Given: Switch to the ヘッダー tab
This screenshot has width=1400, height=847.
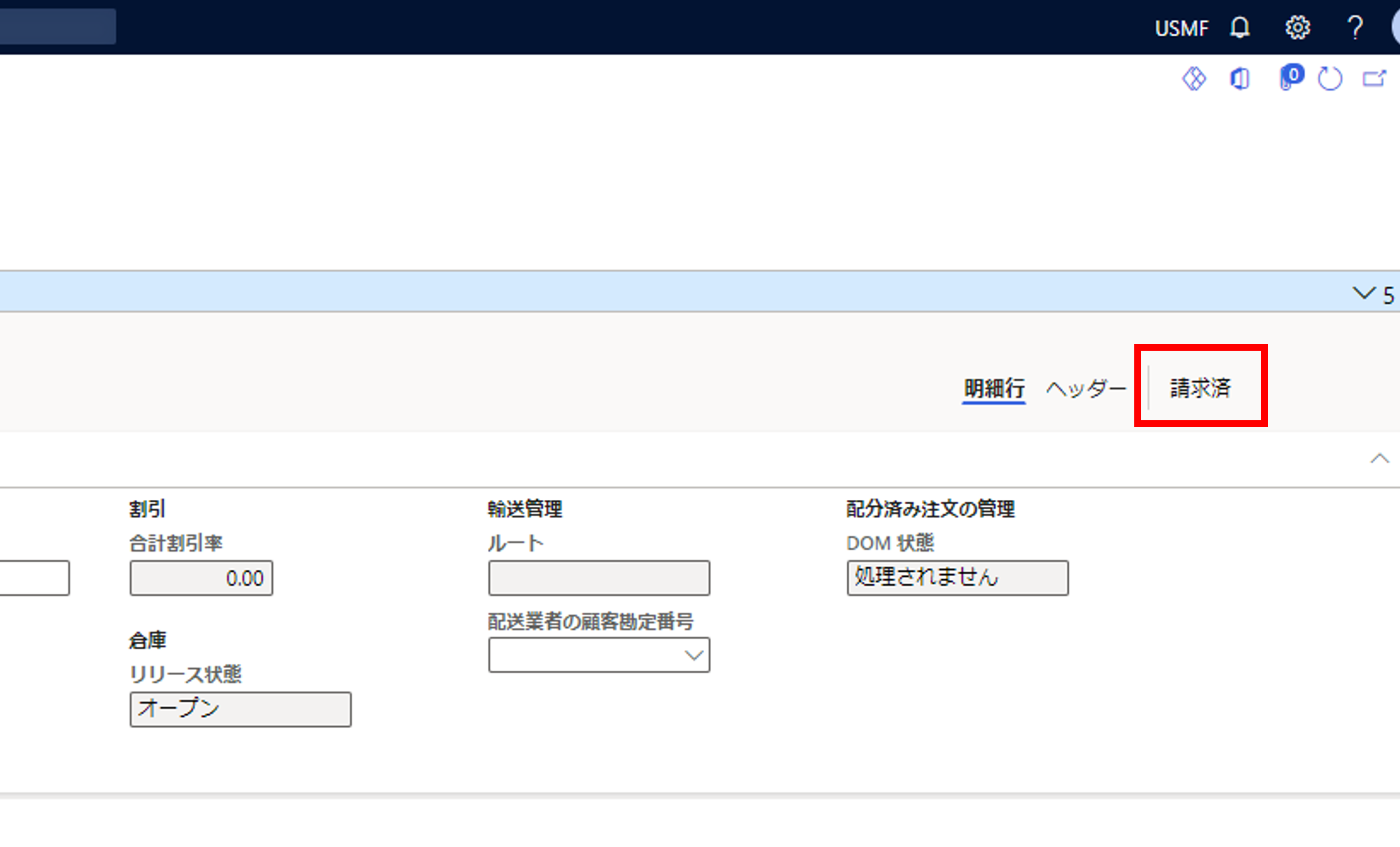Looking at the screenshot, I should [1086, 389].
